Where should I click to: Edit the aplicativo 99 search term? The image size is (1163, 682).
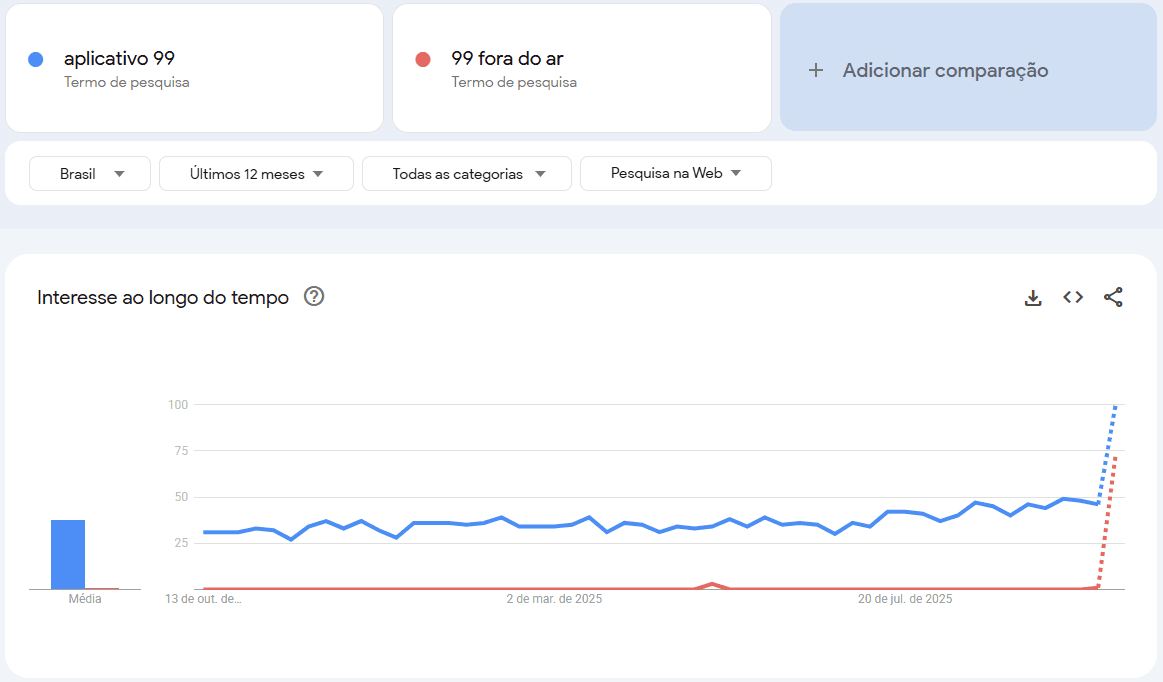(x=119, y=59)
